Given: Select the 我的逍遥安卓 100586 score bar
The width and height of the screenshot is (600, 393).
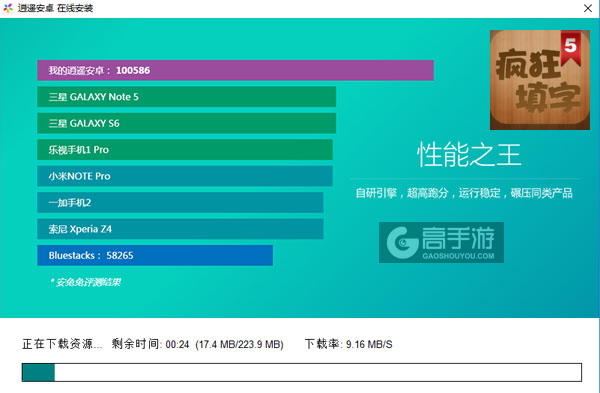Looking at the screenshot, I should coord(235,70).
